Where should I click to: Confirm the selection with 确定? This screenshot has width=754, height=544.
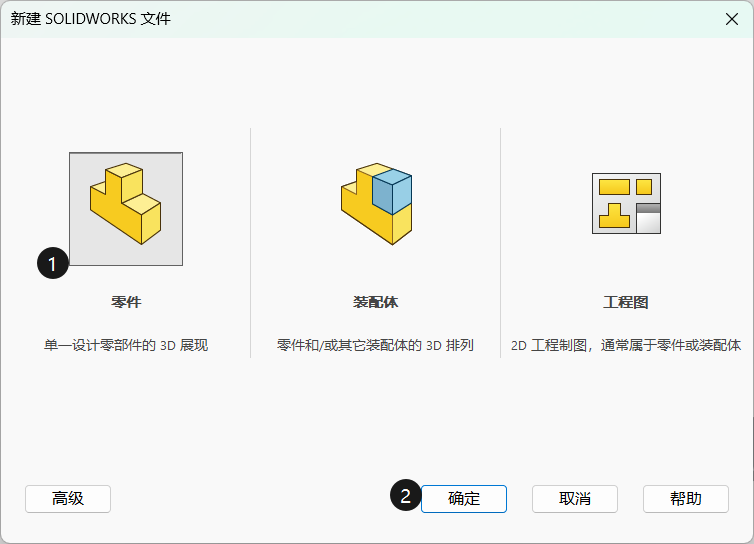click(464, 499)
